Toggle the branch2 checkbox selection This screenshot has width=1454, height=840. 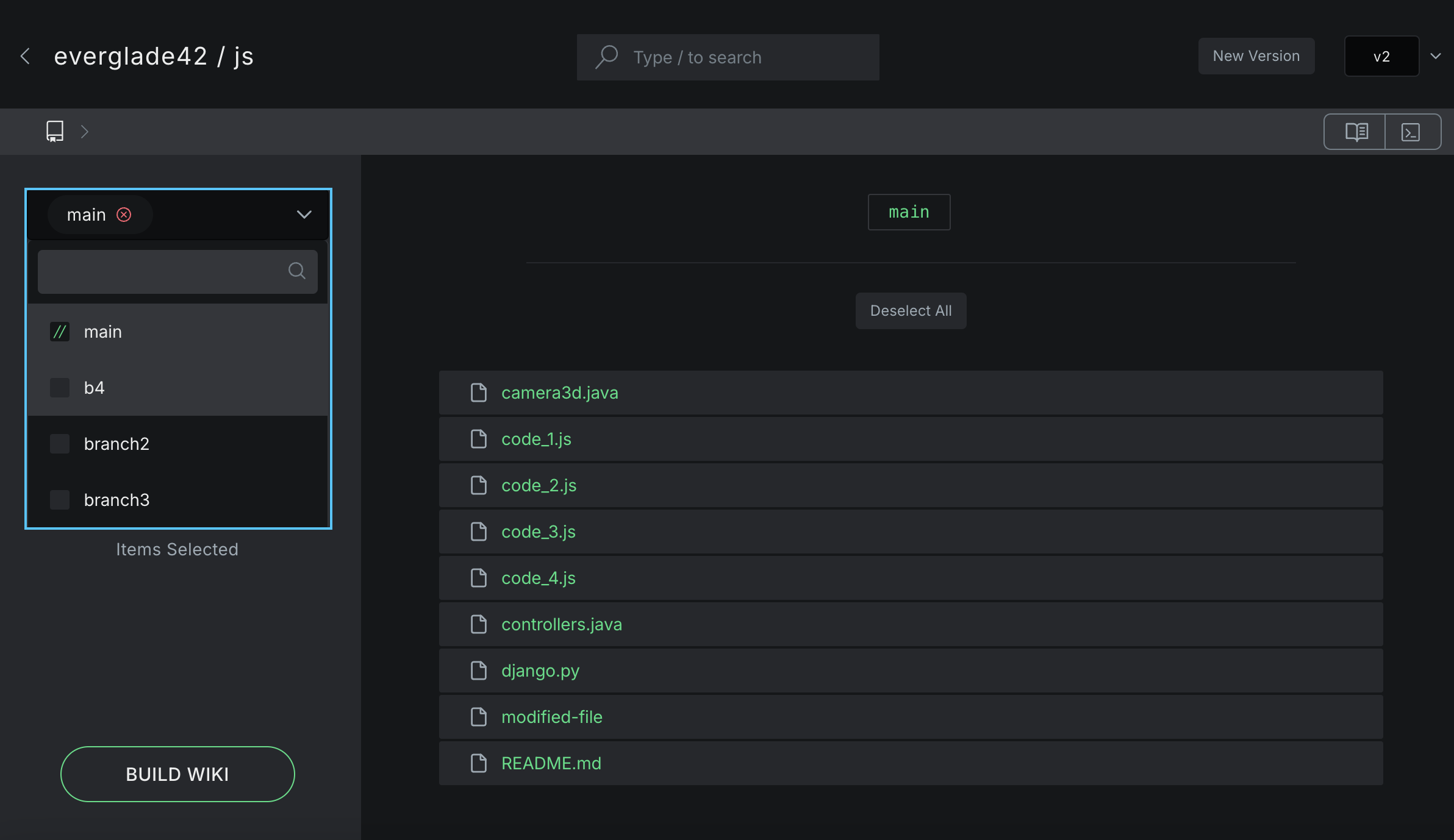[x=59, y=443]
